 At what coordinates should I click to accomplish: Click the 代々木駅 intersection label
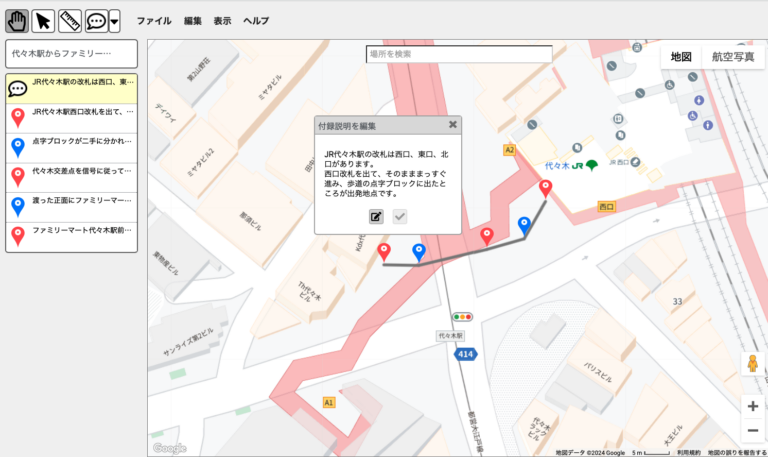click(450, 336)
